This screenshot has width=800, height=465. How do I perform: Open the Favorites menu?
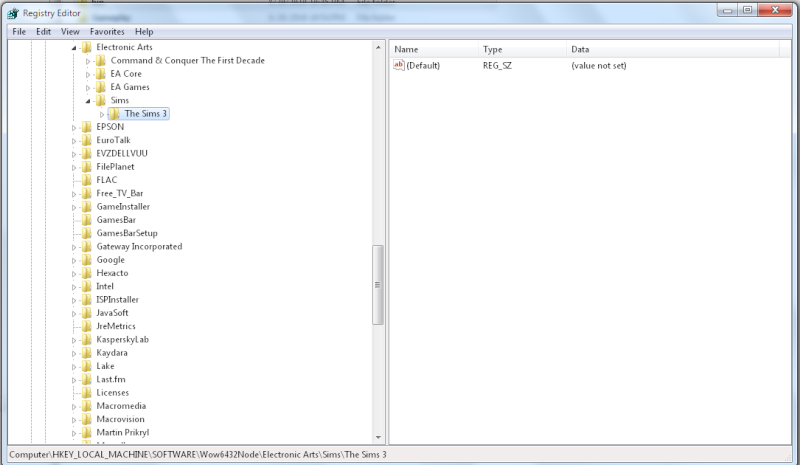tap(107, 32)
